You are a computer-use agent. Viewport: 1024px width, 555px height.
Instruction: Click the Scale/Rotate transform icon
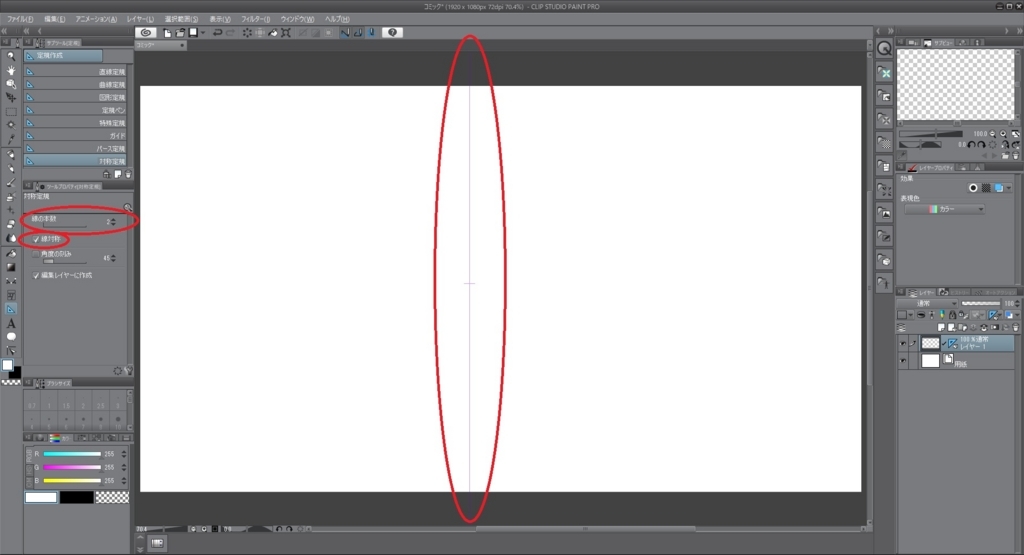(286, 33)
